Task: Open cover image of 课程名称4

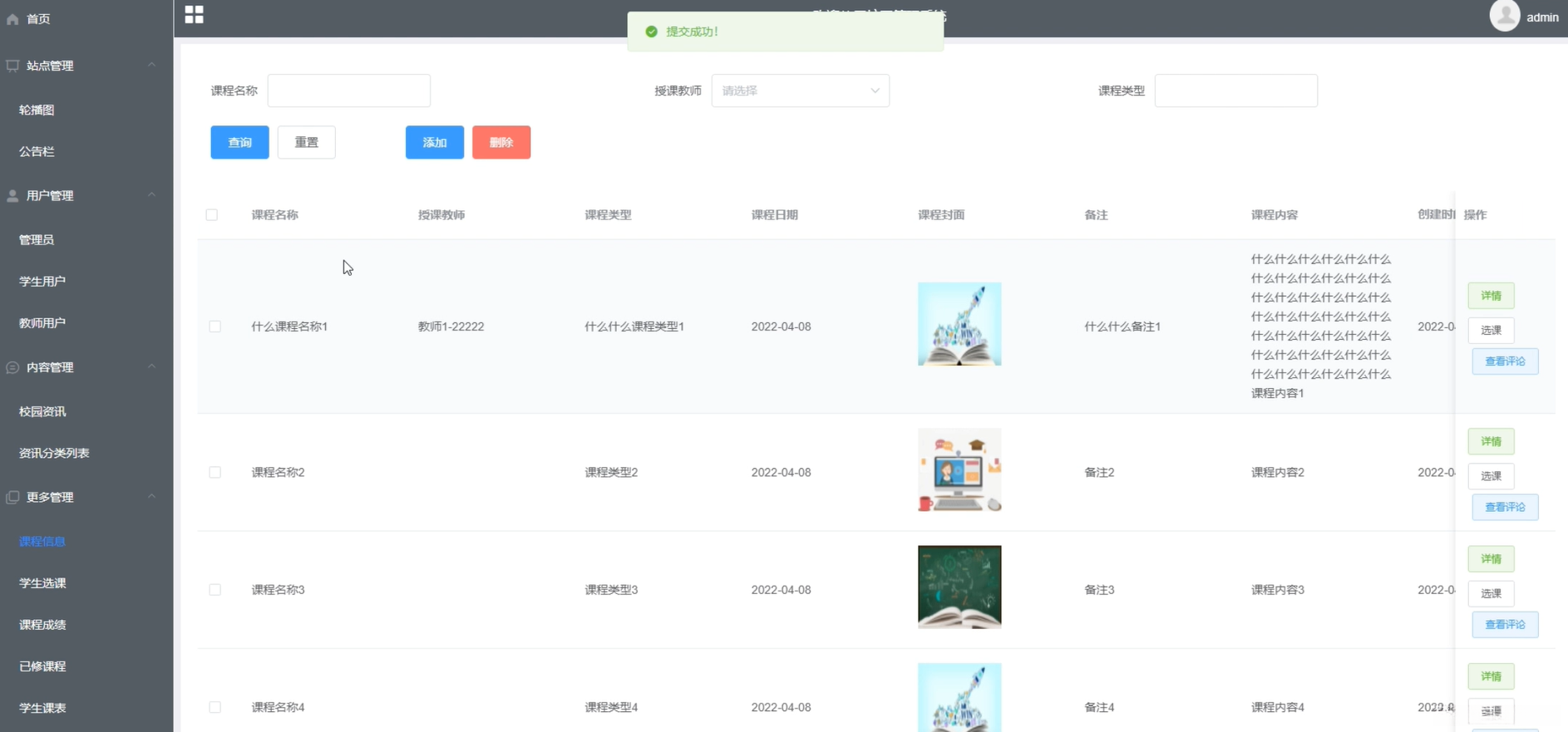Action: (x=959, y=698)
